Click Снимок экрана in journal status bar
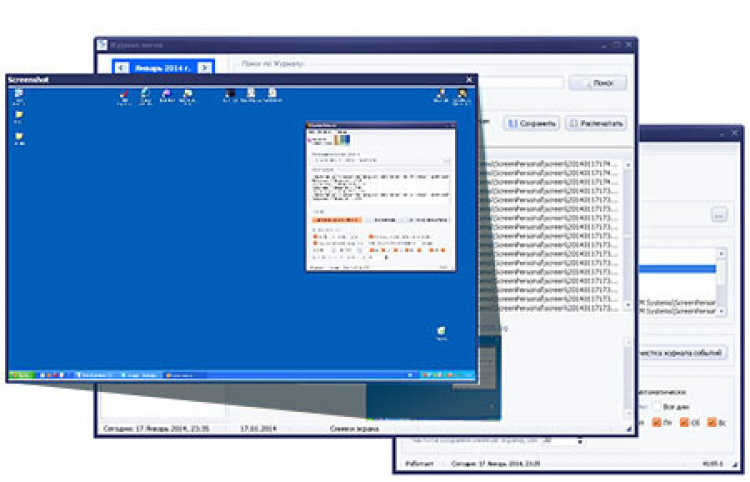The width and height of the screenshot is (750, 482). click(x=354, y=428)
